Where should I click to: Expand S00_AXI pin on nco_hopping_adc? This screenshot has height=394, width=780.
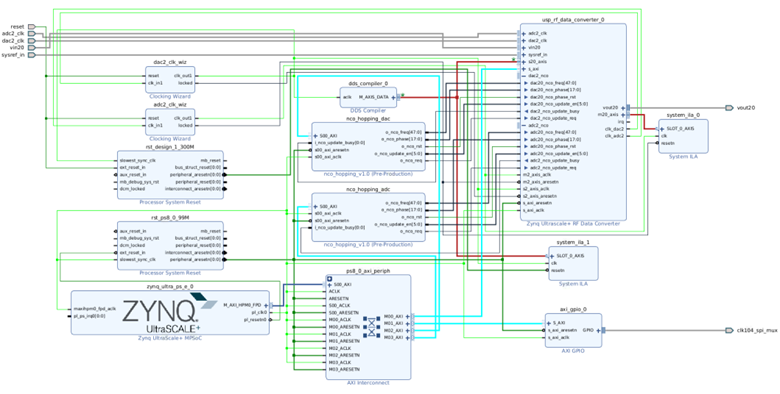[315, 206]
